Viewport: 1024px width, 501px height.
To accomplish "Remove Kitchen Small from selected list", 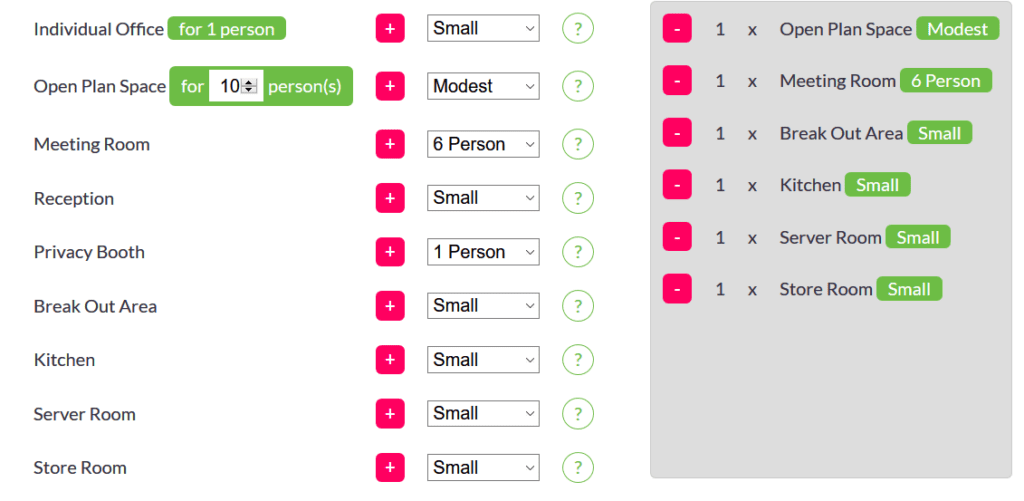I will coord(677,185).
